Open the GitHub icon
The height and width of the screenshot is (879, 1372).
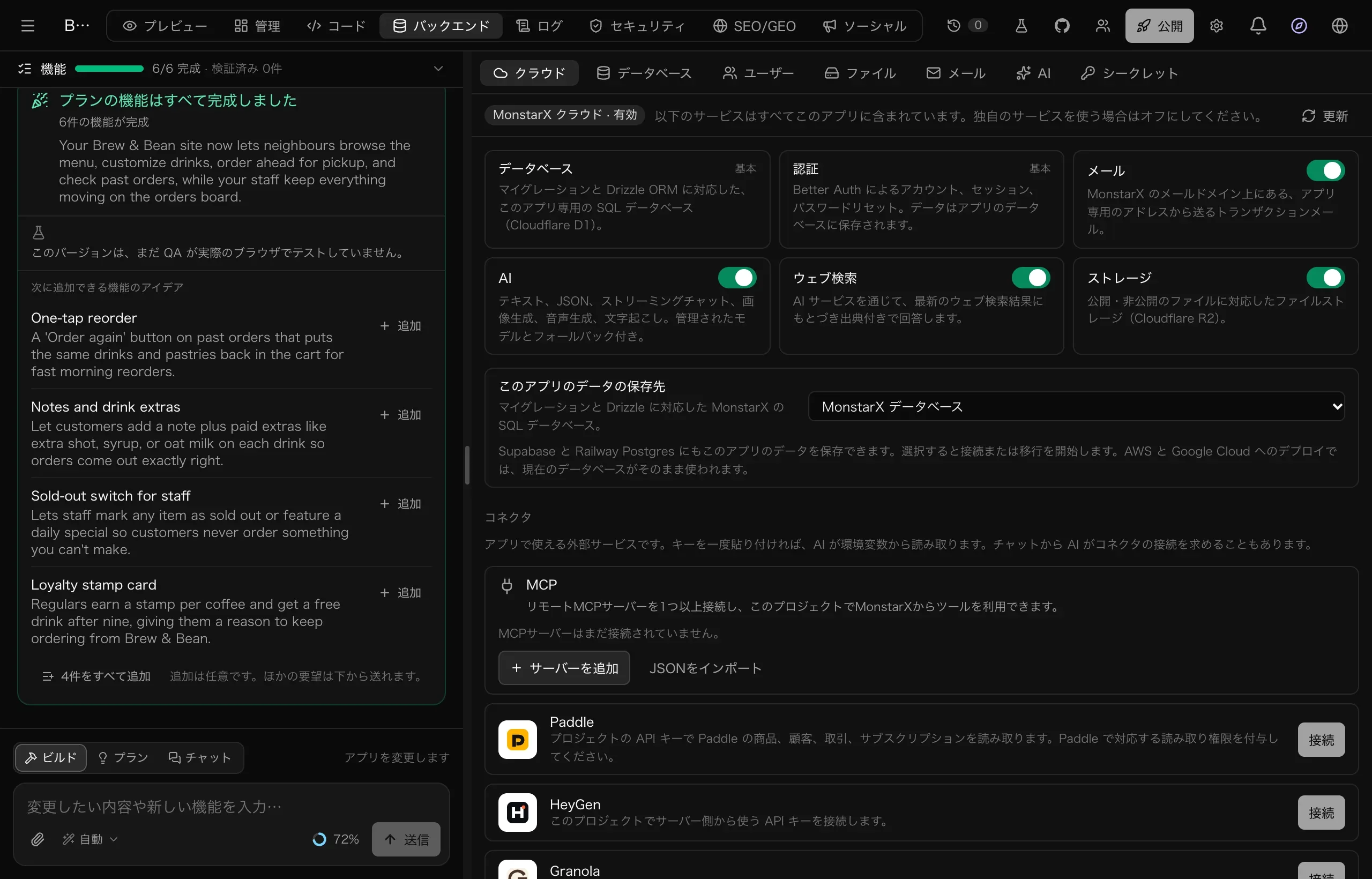pyautogui.click(x=1062, y=26)
